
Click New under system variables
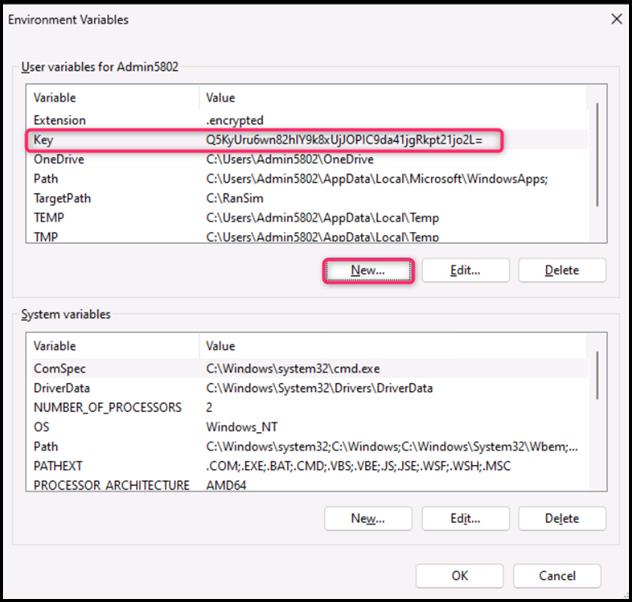coord(367,518)
